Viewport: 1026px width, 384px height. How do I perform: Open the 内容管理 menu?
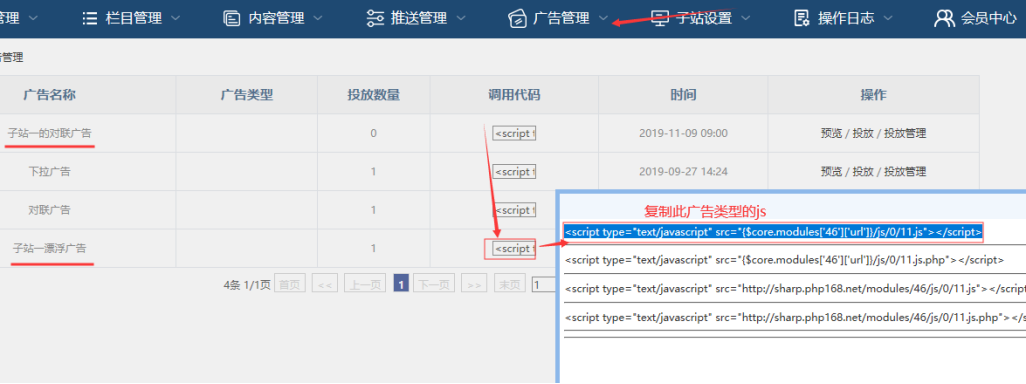276,18
